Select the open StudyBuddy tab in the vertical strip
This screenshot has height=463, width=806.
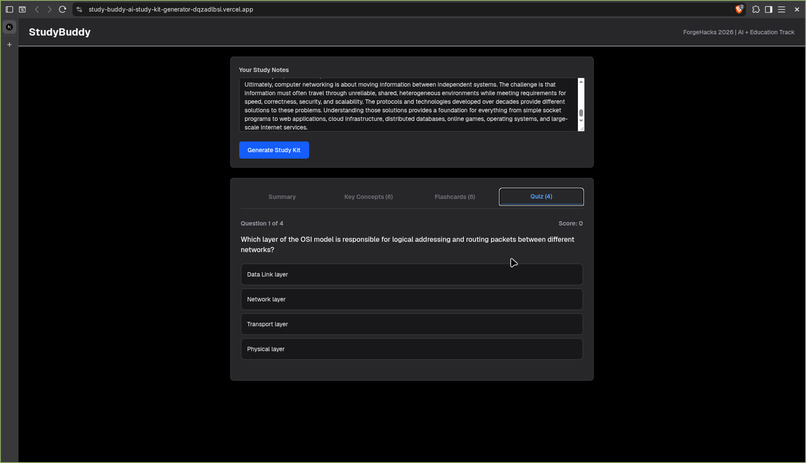9,27
